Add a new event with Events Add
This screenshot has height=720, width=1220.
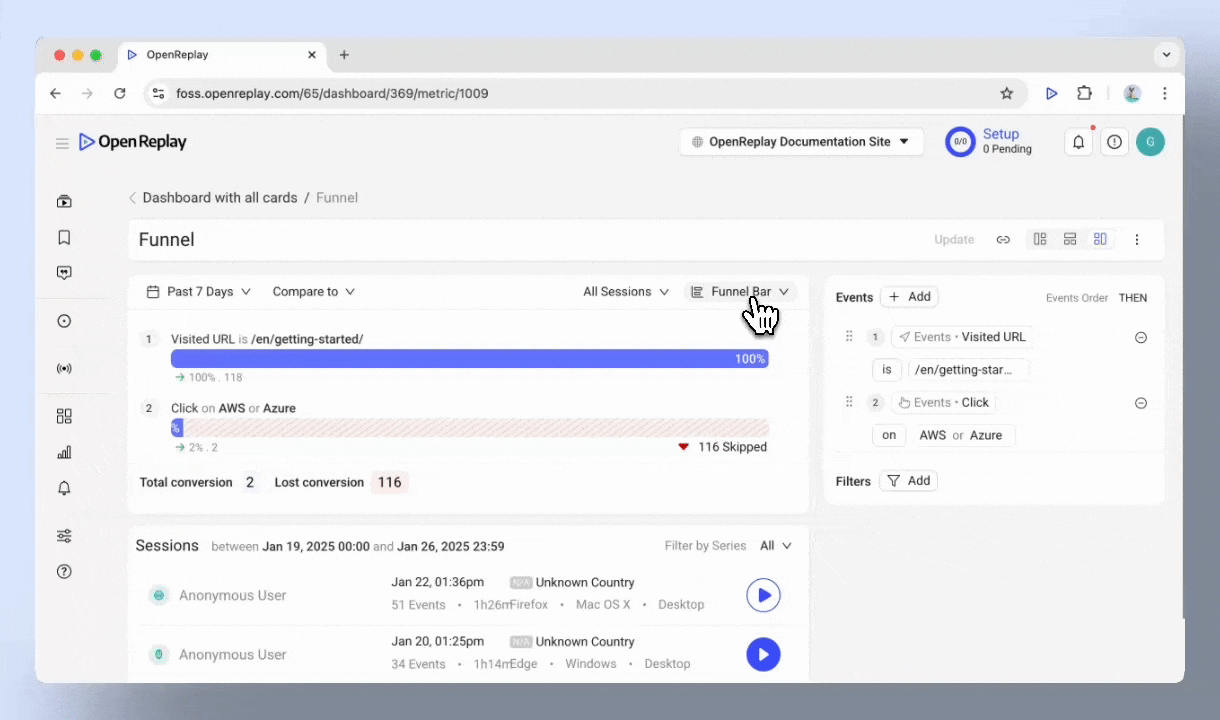909,297
